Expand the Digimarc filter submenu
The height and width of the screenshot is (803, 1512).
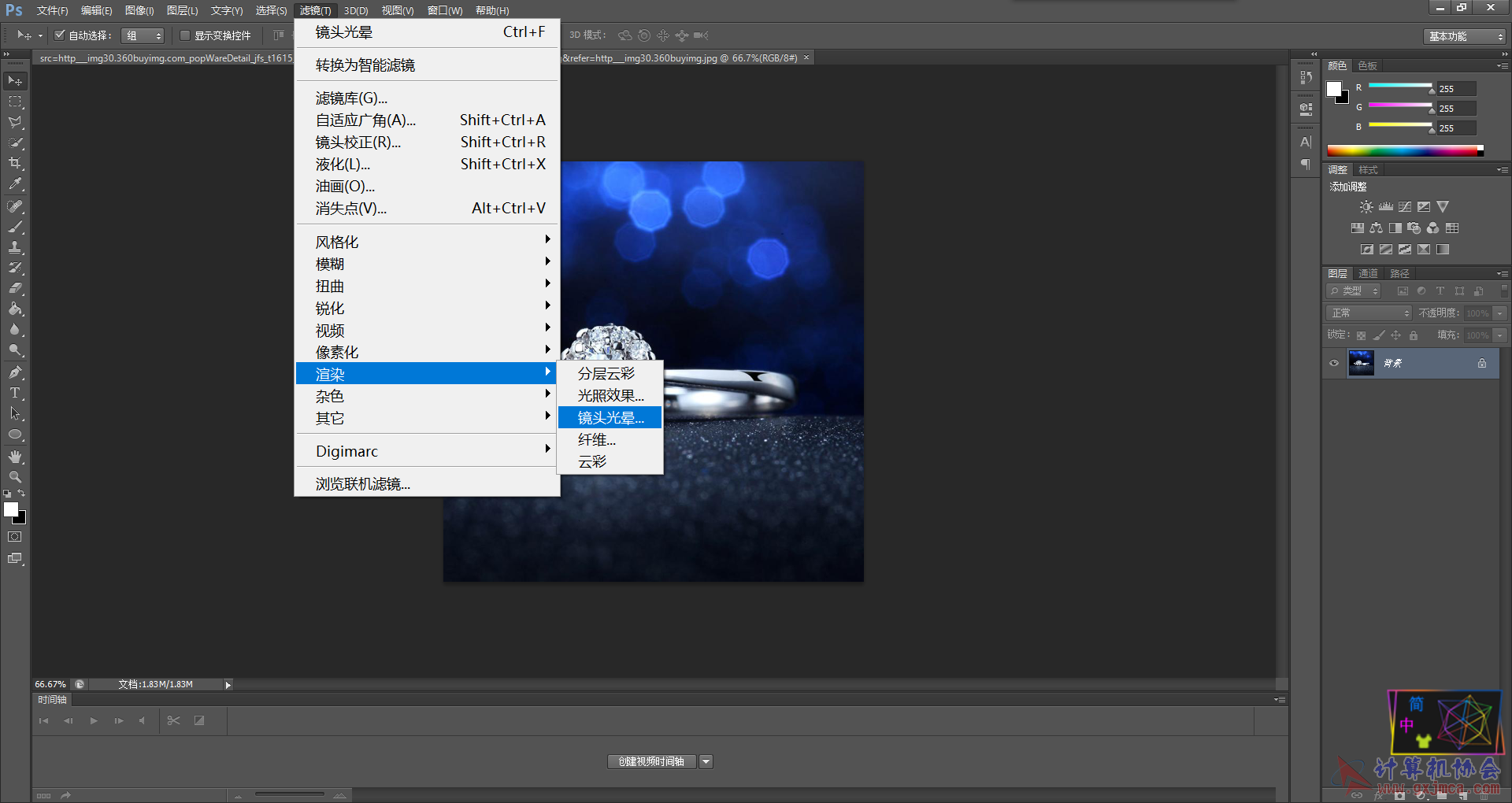pyautogui.click(x=428, y=451)
